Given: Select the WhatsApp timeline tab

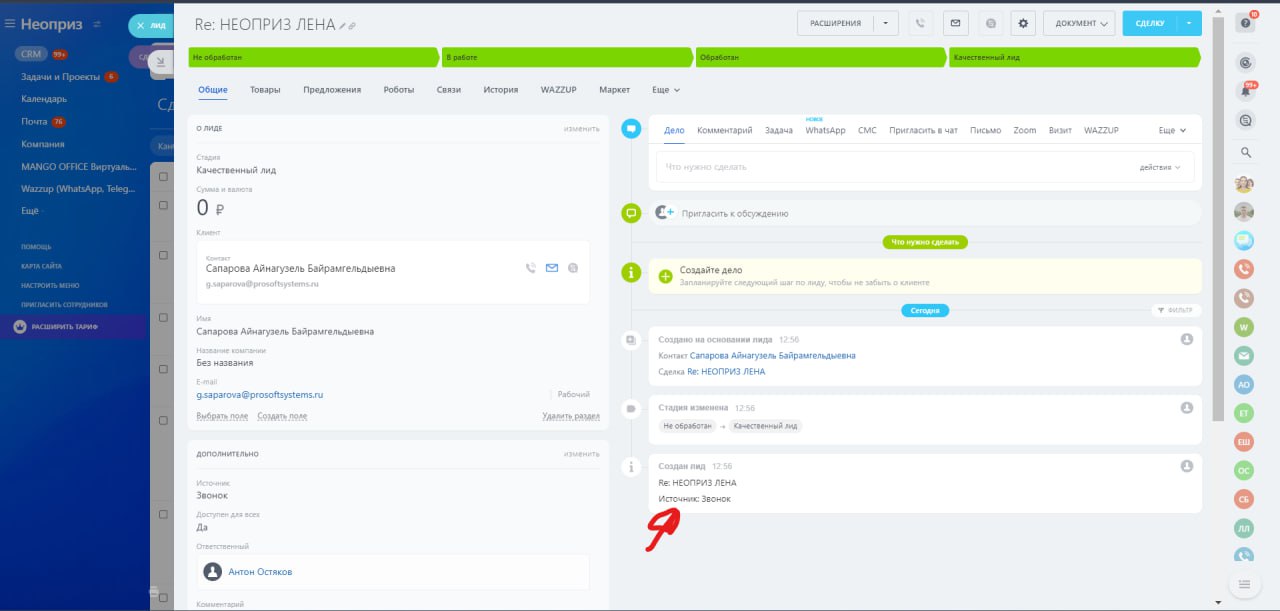Looking at the screenshot, I should coord(825,130).
